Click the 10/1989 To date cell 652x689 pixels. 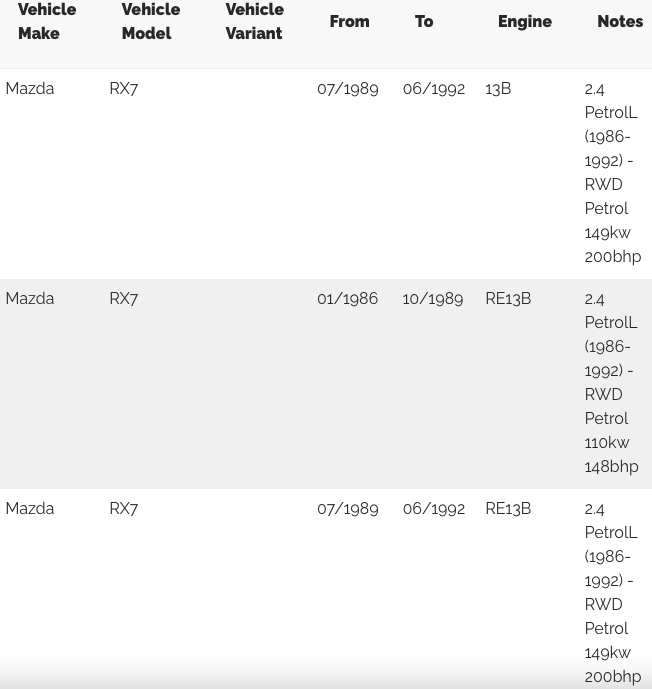(433, 299)
